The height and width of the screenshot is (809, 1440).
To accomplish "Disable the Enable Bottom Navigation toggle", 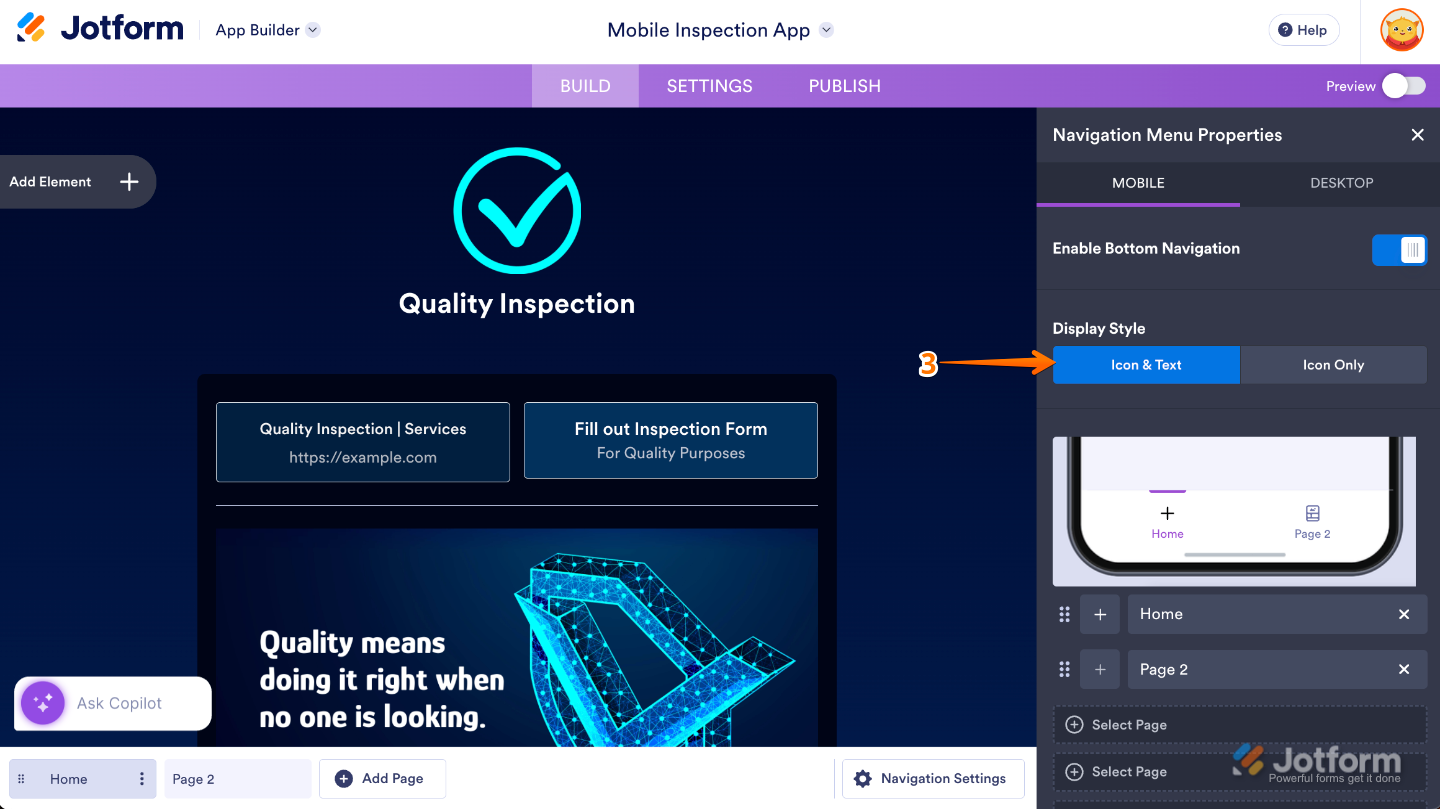I will (1399, 249).
